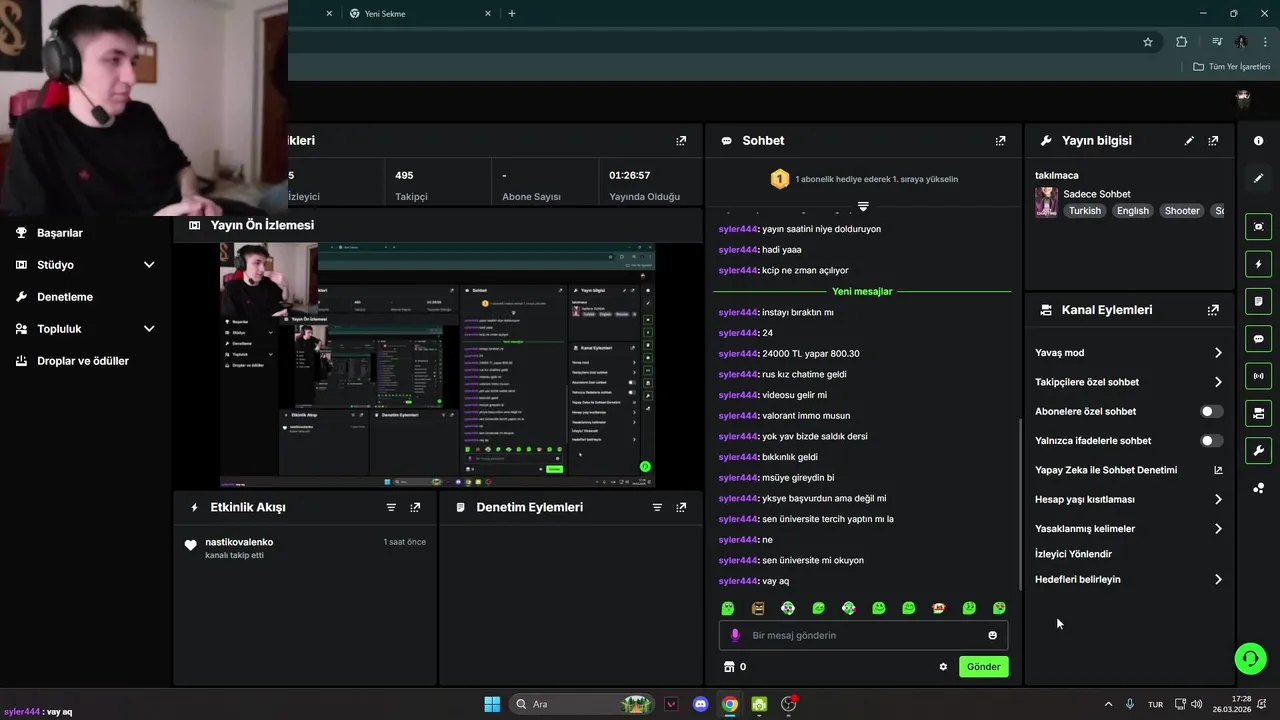Edit stream info with the pencil icon

(x=1189, y=141)
